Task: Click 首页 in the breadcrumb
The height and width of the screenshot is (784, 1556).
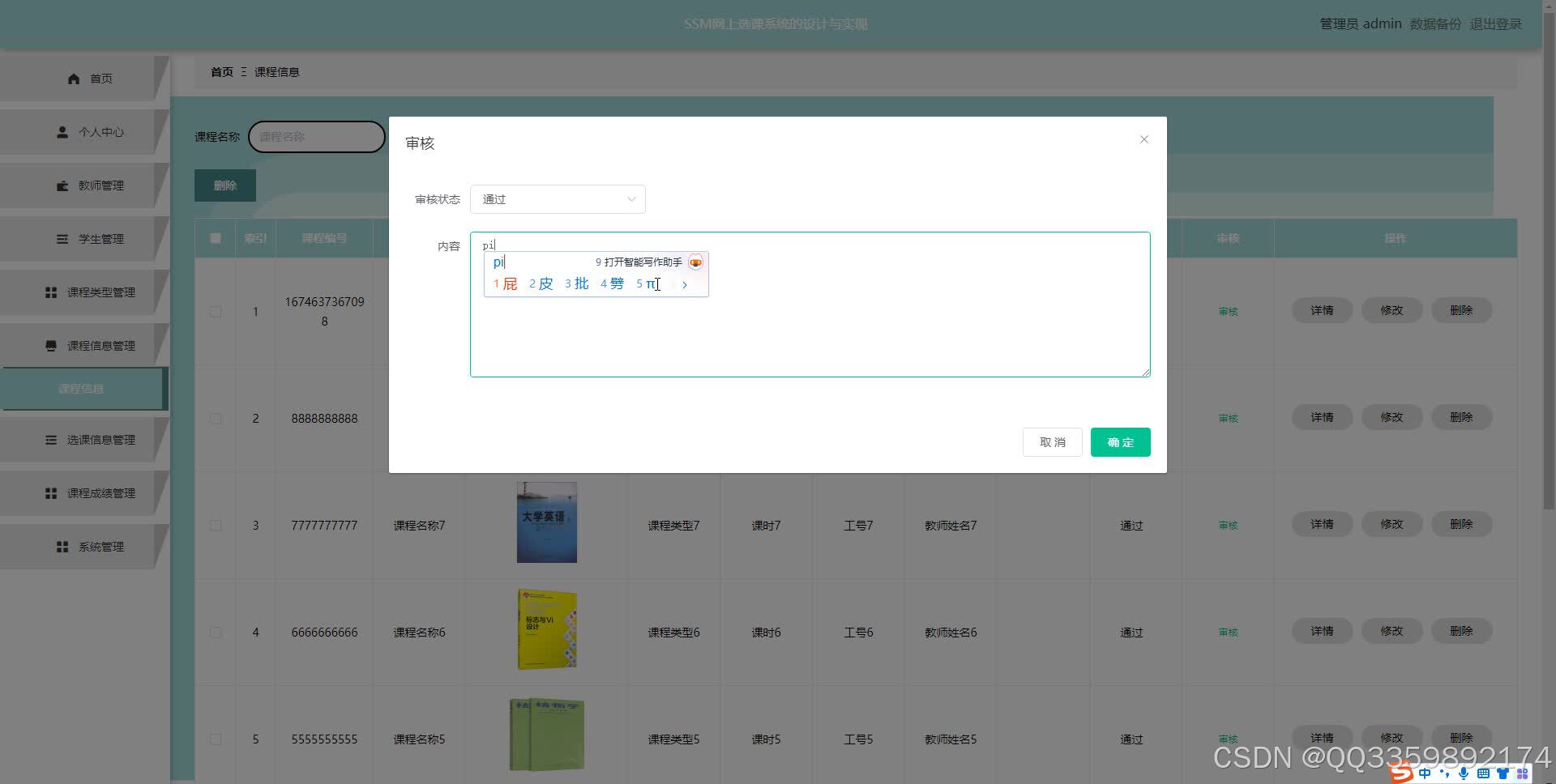Action: coord(222,72)
